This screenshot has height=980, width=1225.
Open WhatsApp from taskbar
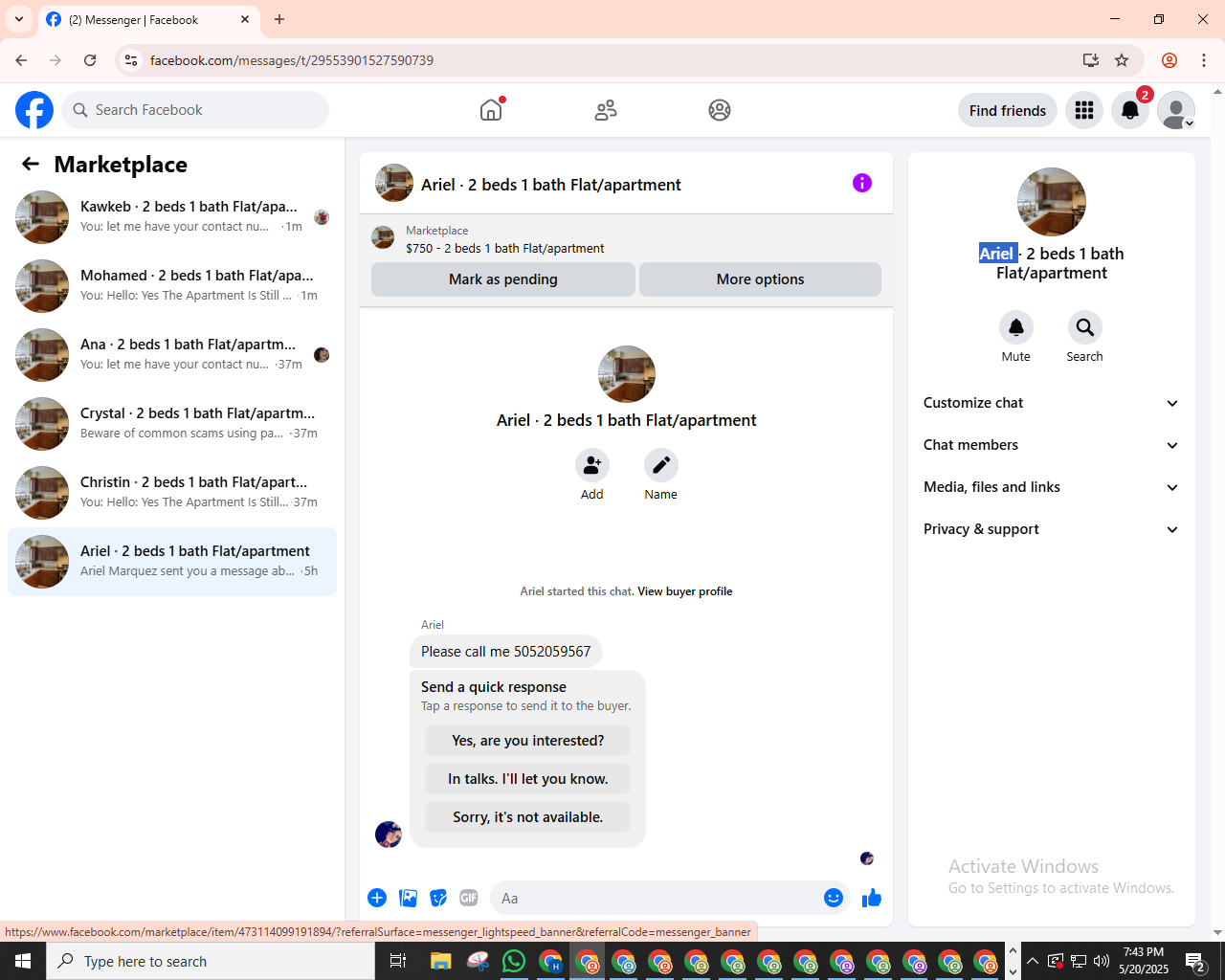pyautogui.click(x=514, y=961)
